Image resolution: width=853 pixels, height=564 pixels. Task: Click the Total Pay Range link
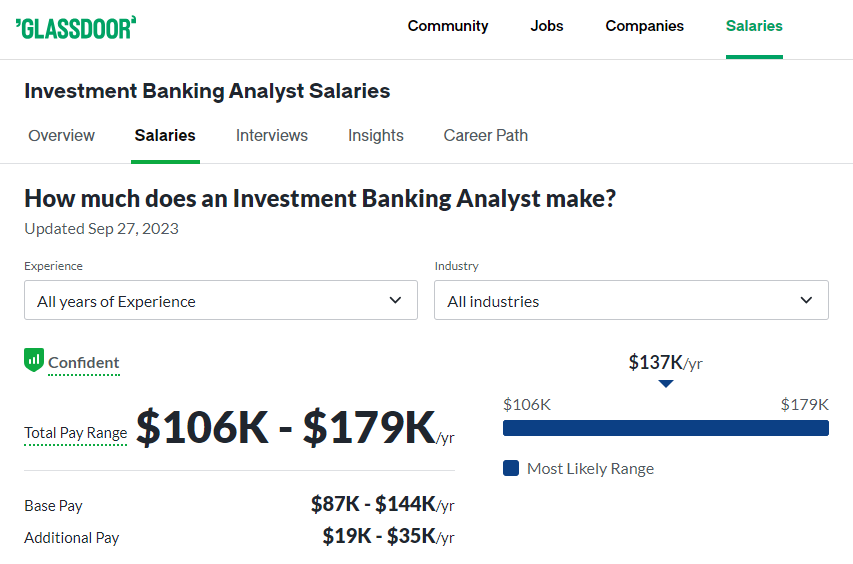76,433
